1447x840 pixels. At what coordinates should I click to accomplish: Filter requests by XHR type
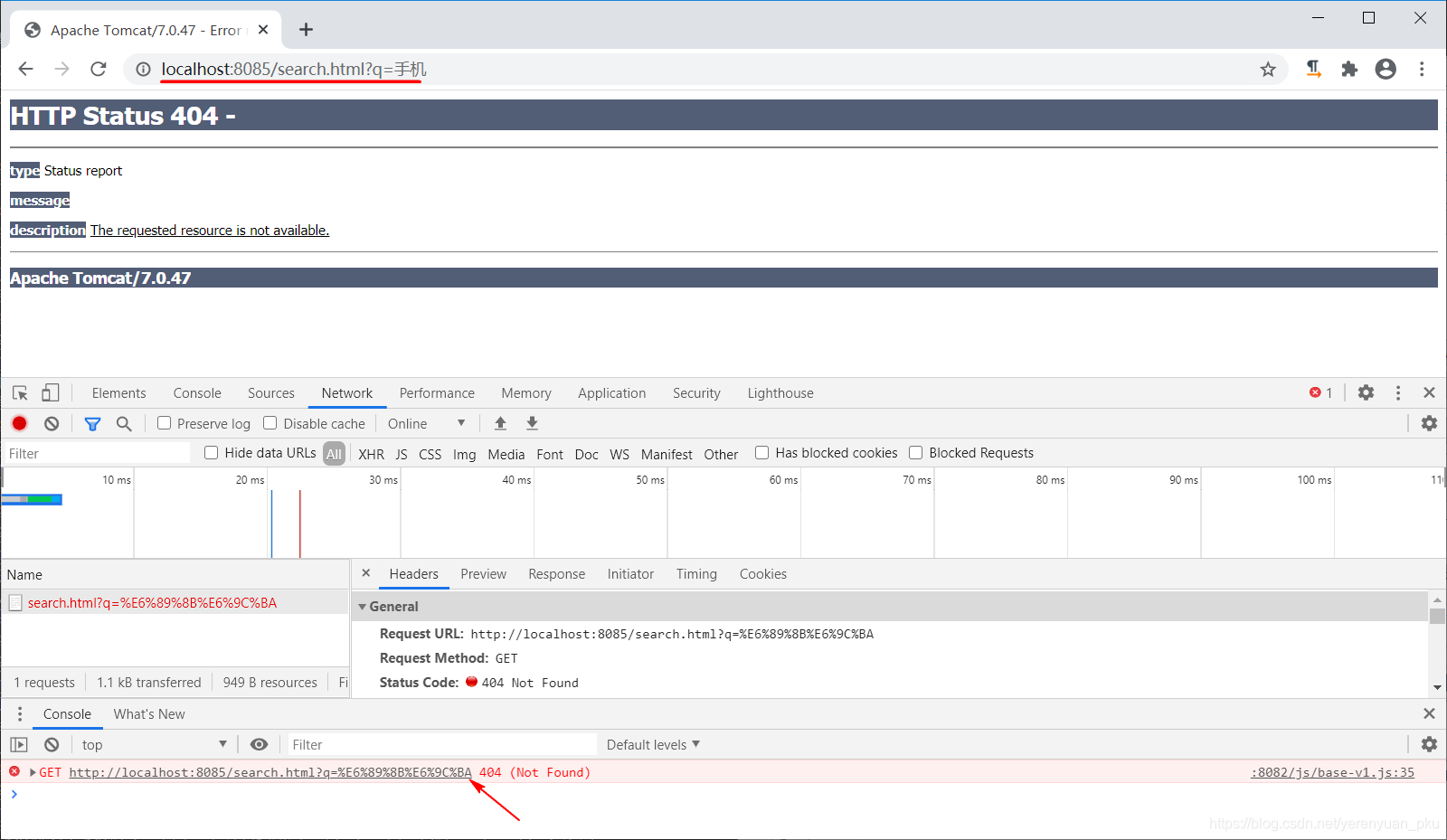pos(371,454)
